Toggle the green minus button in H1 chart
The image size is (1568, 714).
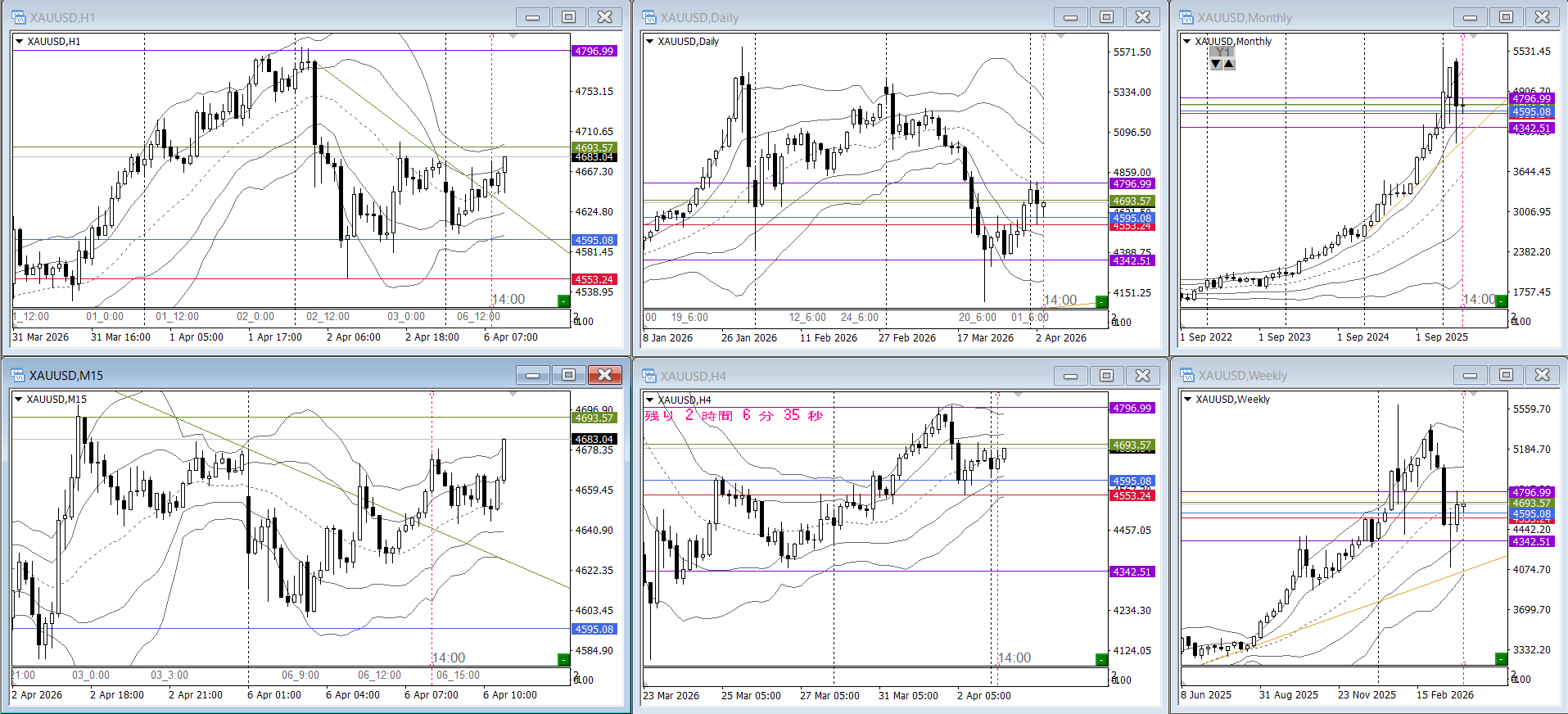coord(563,301)
